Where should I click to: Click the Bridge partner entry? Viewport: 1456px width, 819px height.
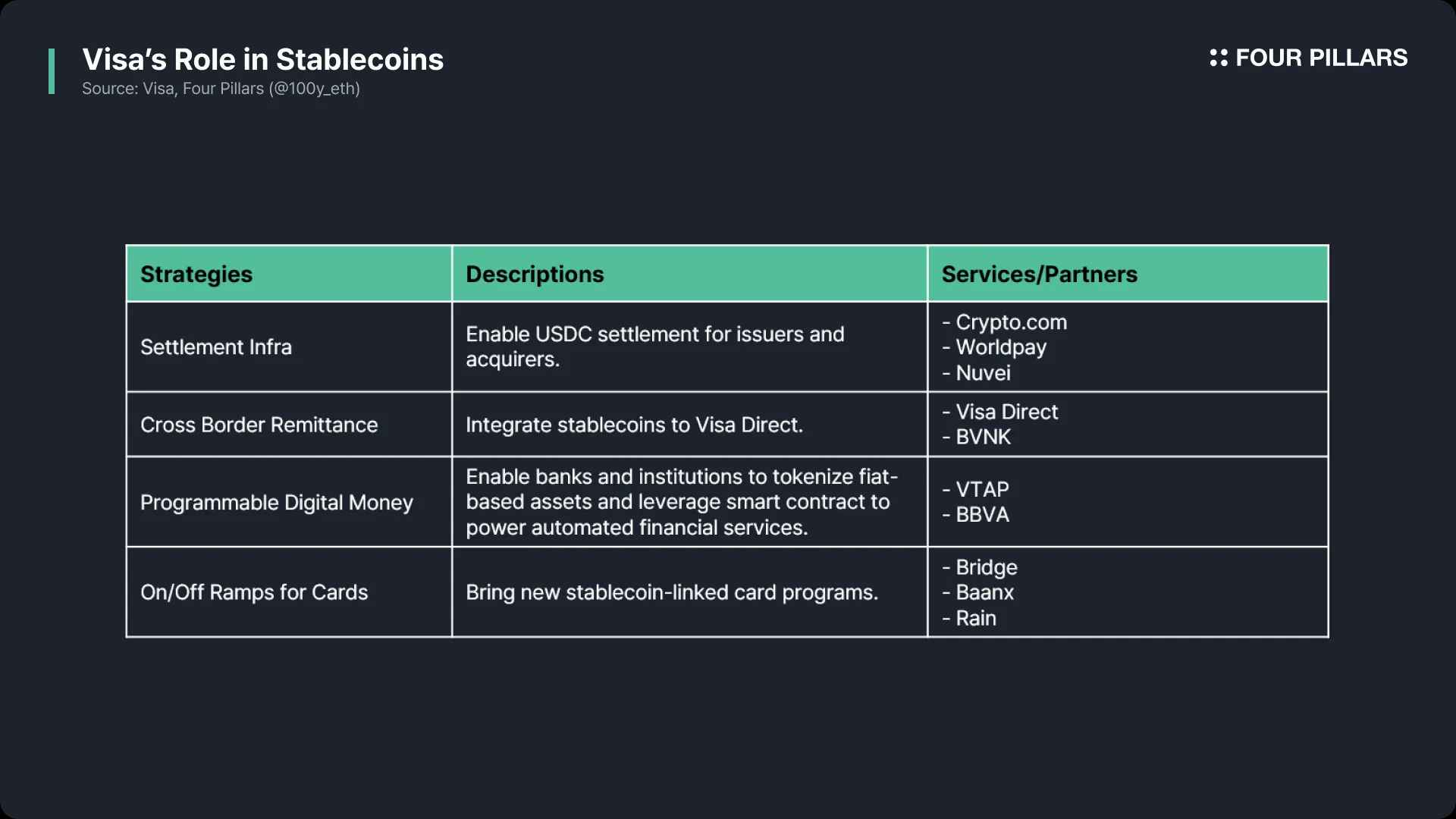click(x=980, y=567)
